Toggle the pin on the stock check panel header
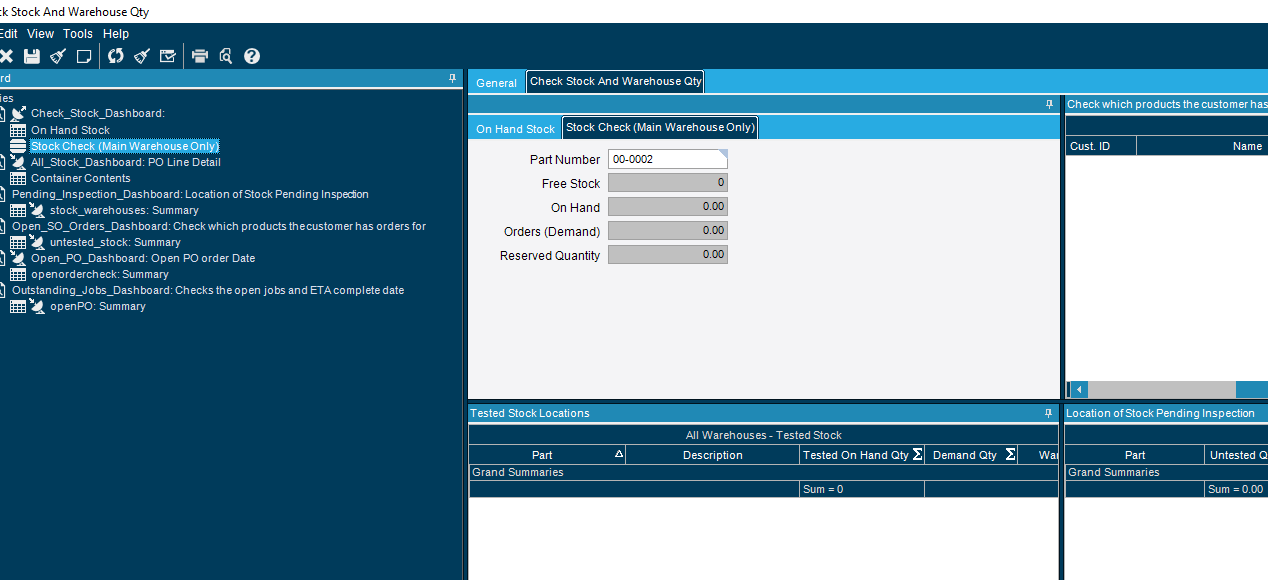The width and height of the screenshot is (1268, 580). (1049, 104)
